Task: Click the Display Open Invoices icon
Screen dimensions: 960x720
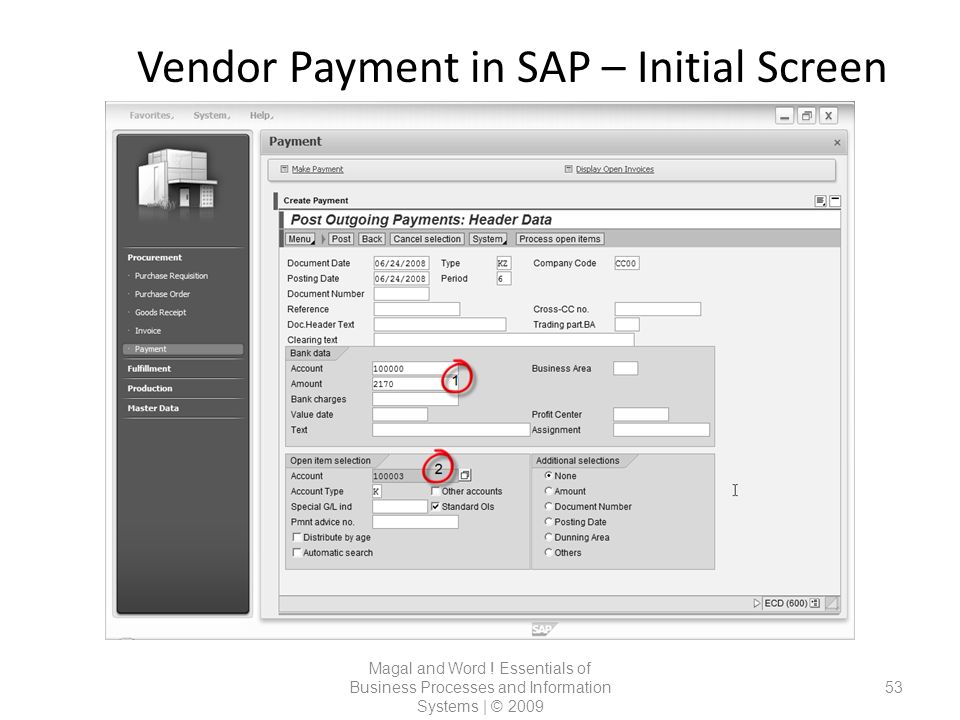Action: (568, 169)
